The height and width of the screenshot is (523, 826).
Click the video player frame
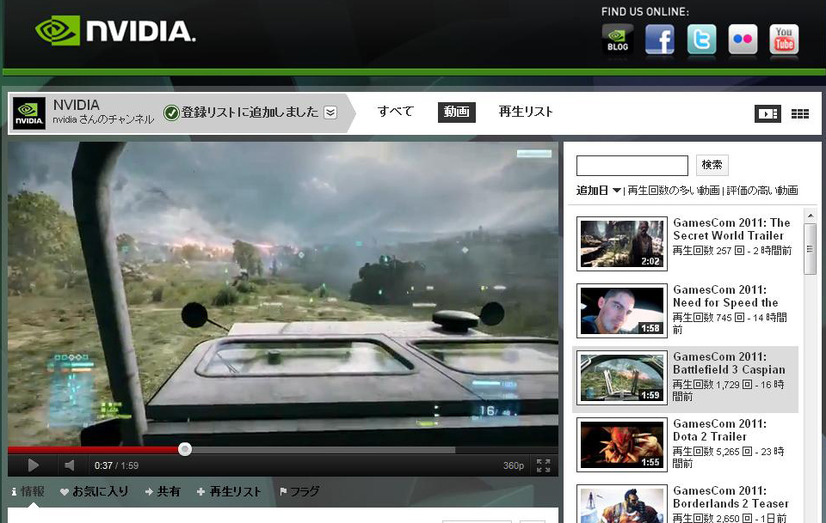[283, 294]
